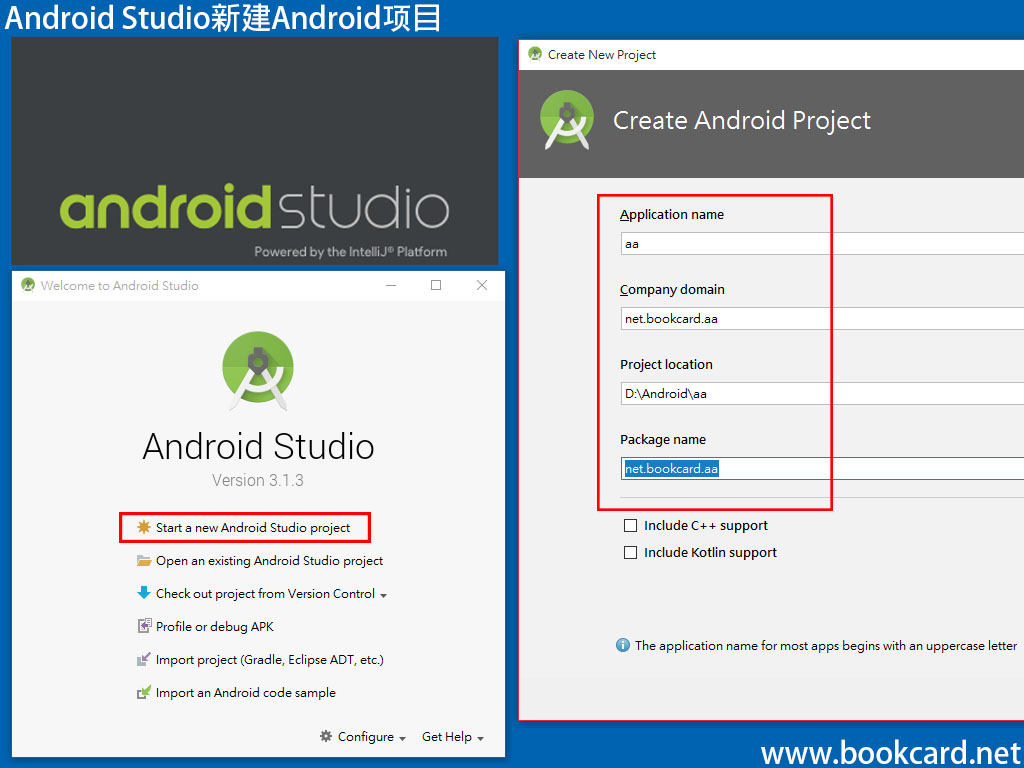Select the highlighted Package name field

(724, 468)
